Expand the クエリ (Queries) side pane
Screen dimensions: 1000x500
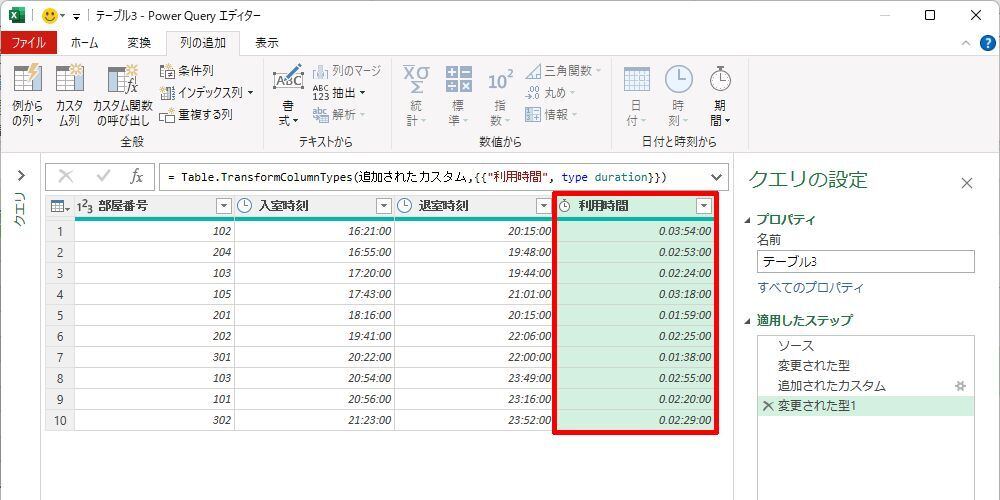coord(20,176)
